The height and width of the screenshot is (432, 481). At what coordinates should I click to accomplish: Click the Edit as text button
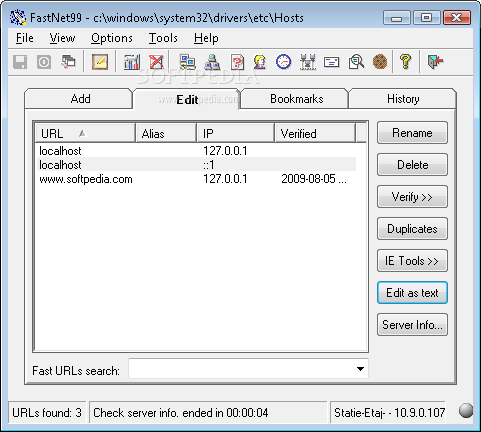(x=412, y=293)
